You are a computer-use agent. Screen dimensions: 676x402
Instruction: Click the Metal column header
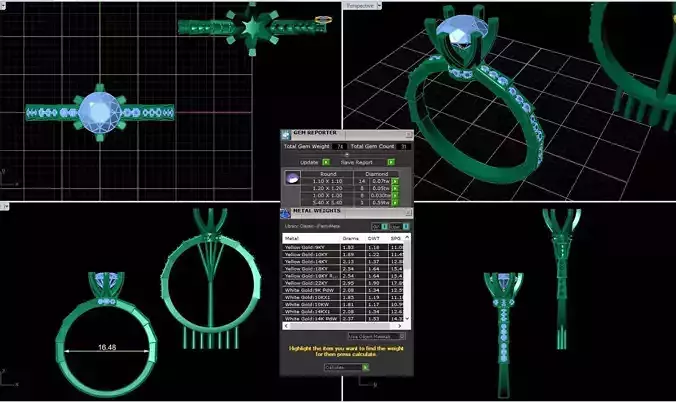click(311, 238)
